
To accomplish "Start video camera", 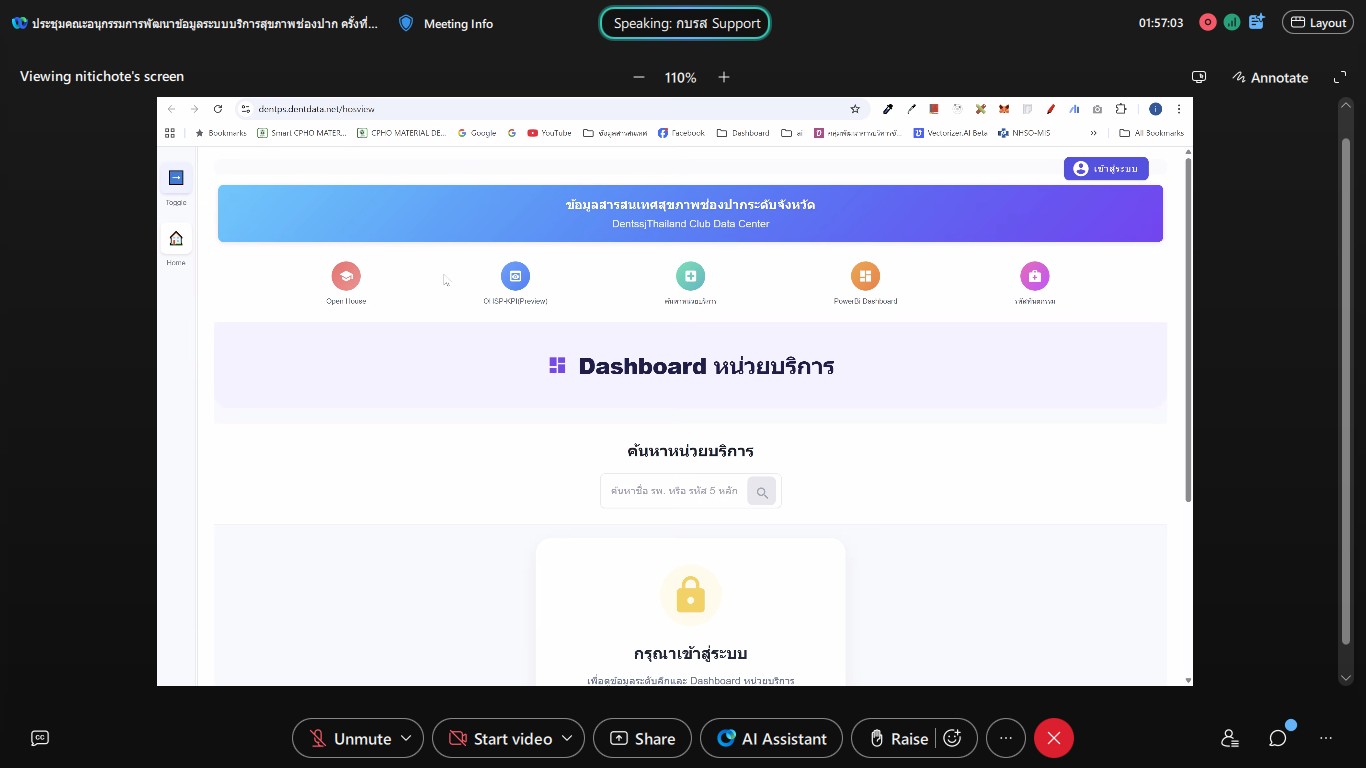I will (499, 738).
